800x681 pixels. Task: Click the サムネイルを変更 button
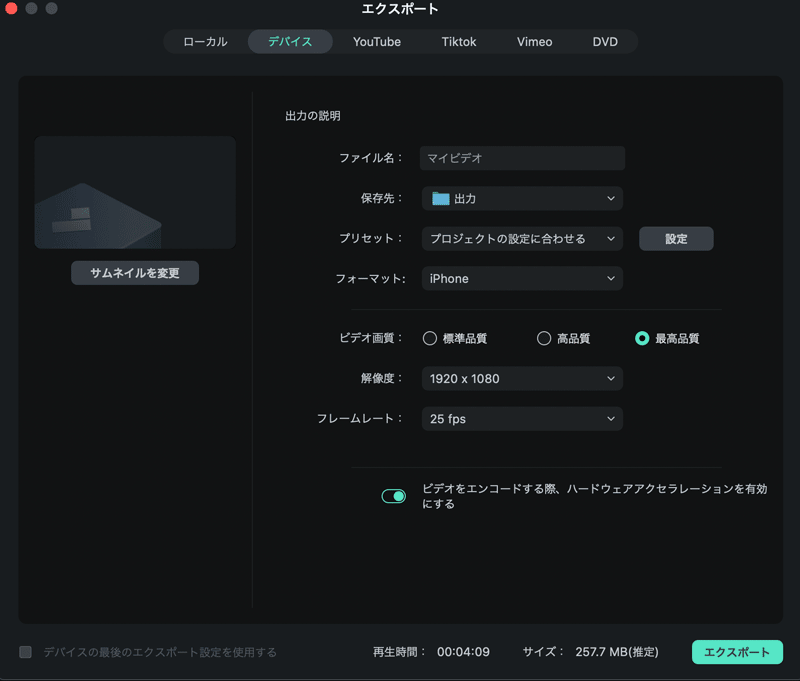tap(135, 273)
